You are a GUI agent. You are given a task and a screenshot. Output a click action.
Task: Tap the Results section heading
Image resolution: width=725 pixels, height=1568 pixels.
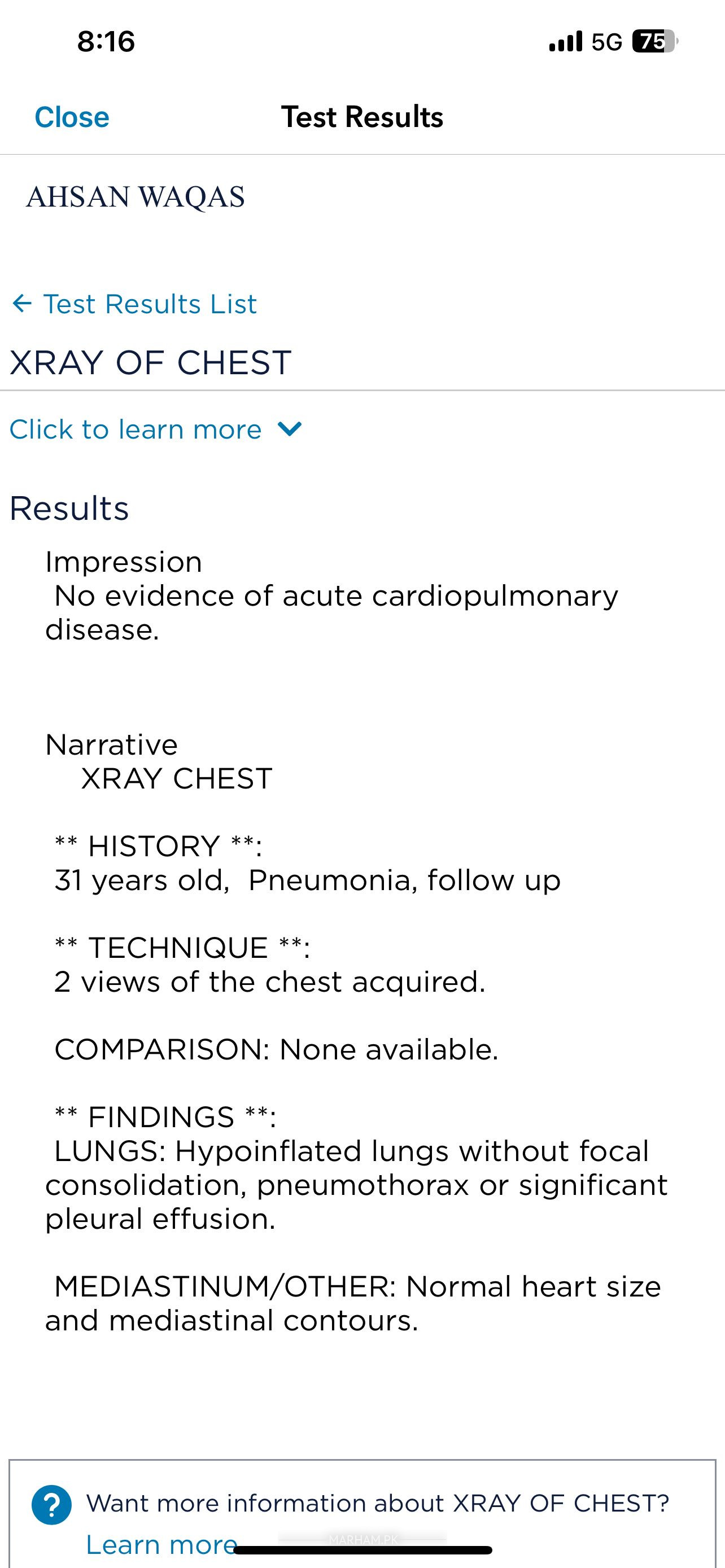(x=69, y=508)
